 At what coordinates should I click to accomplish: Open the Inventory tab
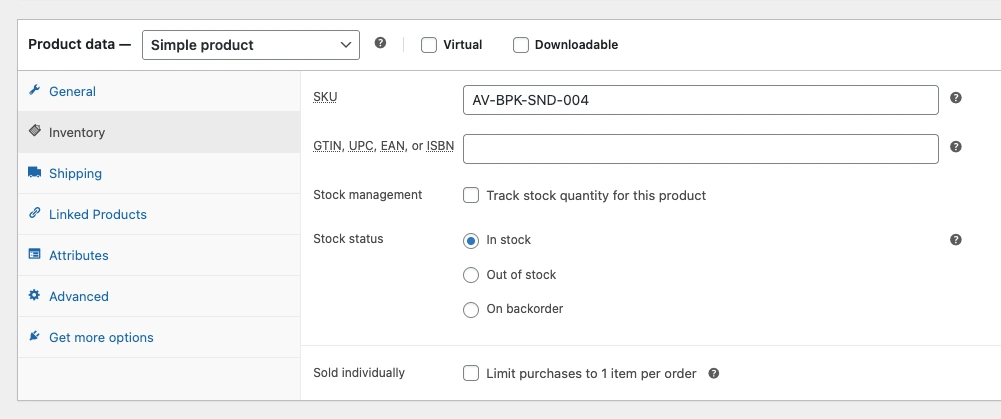pos(159,132)
